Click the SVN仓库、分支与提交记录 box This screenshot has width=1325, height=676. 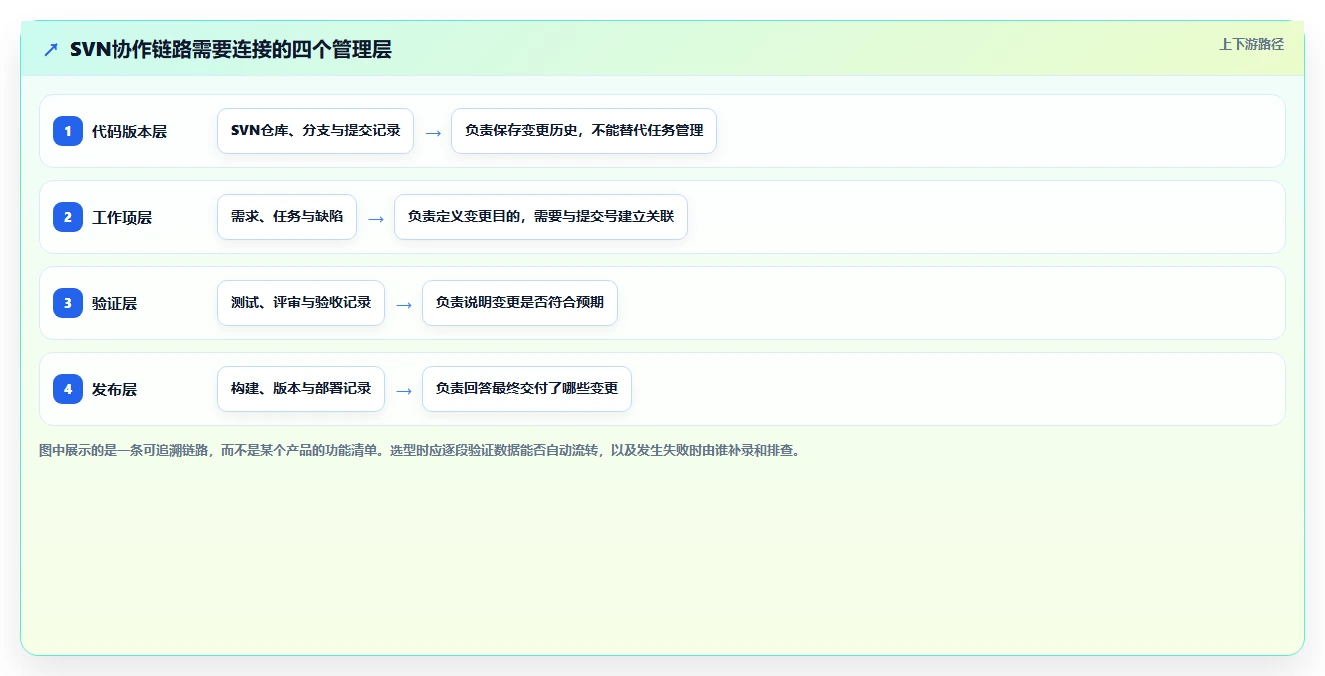click(315, 131)
